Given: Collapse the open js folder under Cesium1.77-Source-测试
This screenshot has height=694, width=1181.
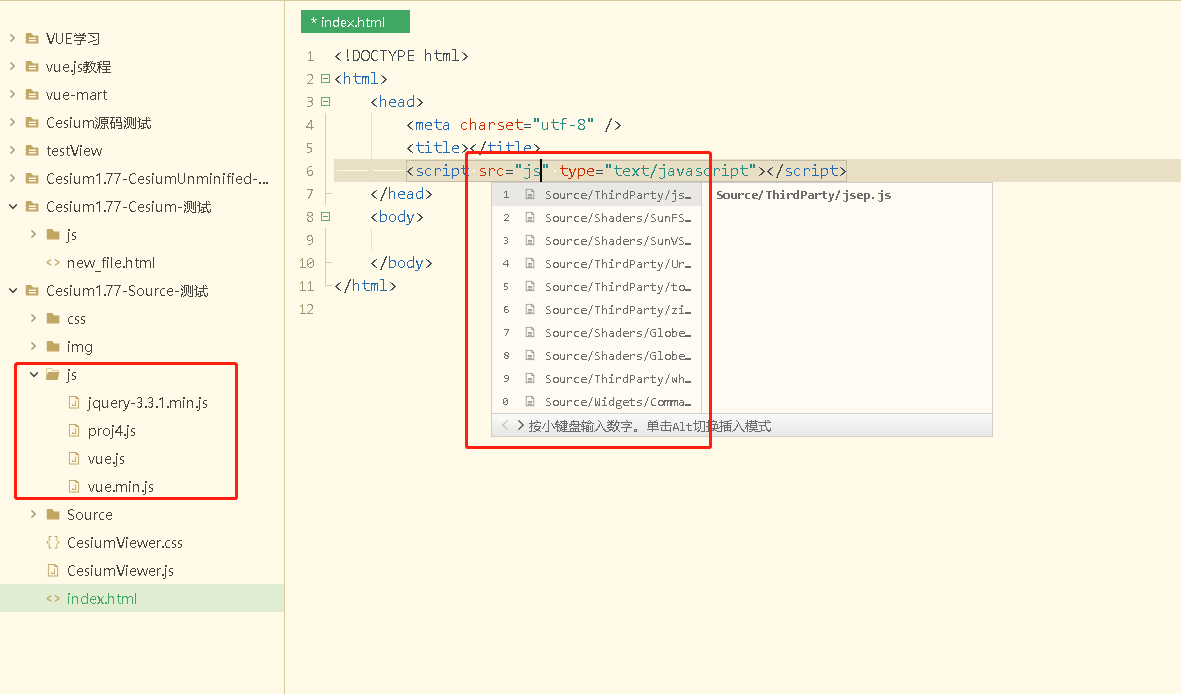Looking at the screenshot, I should tap(34, 375).
